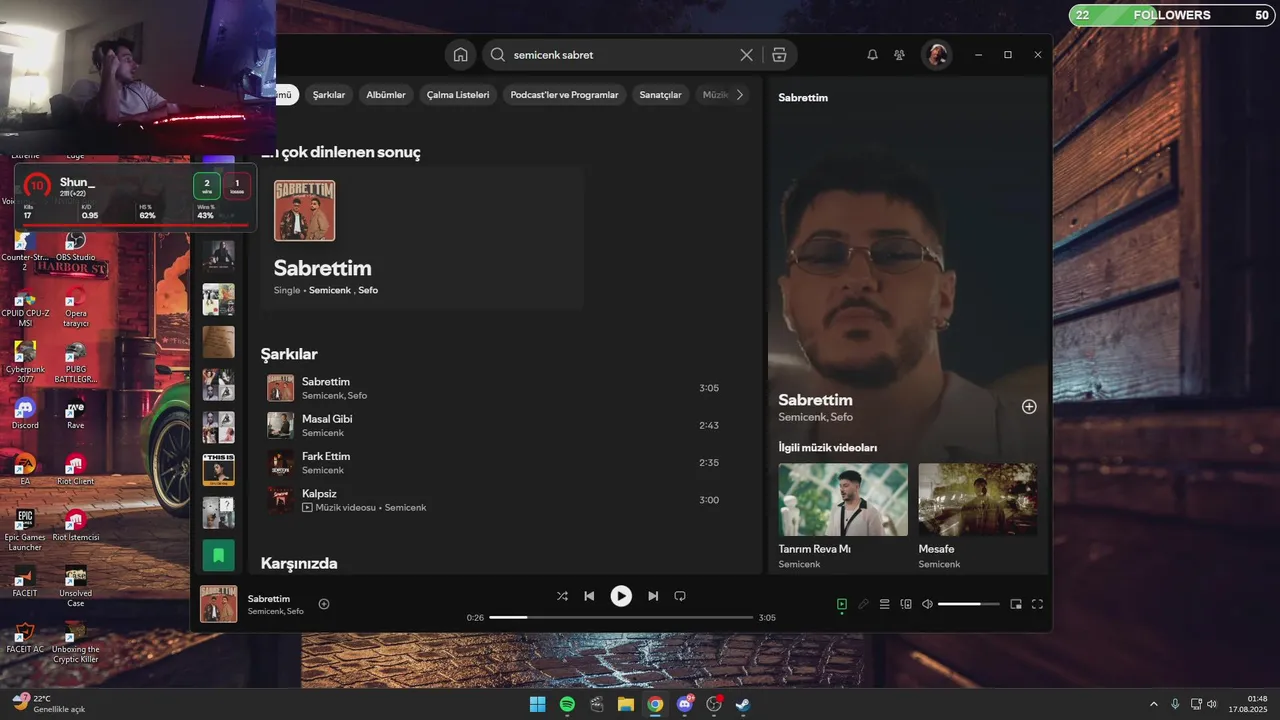Open the PUBG BATTLEGROUNDS desktop shortcut

pos(76,362)
